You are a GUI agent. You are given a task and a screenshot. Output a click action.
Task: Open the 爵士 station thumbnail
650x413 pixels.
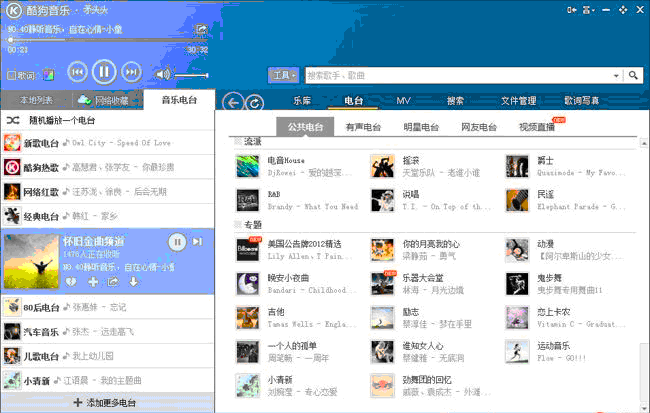pos(517,166)
